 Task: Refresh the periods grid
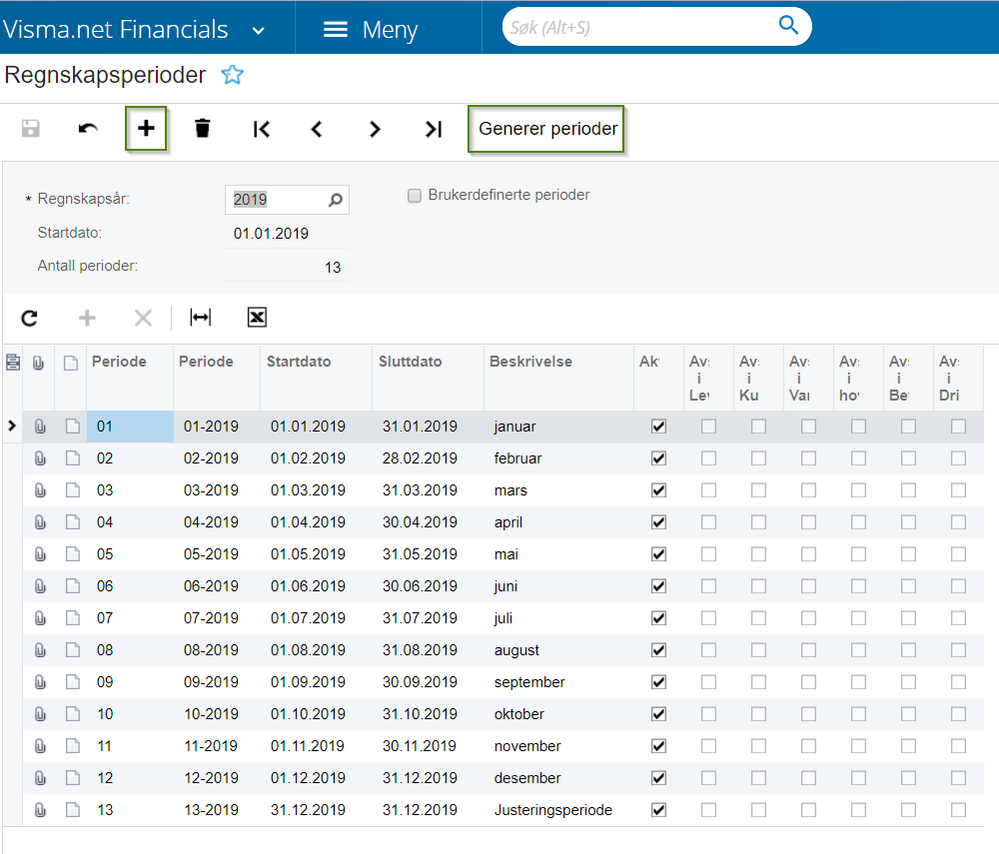pos(30,318)
